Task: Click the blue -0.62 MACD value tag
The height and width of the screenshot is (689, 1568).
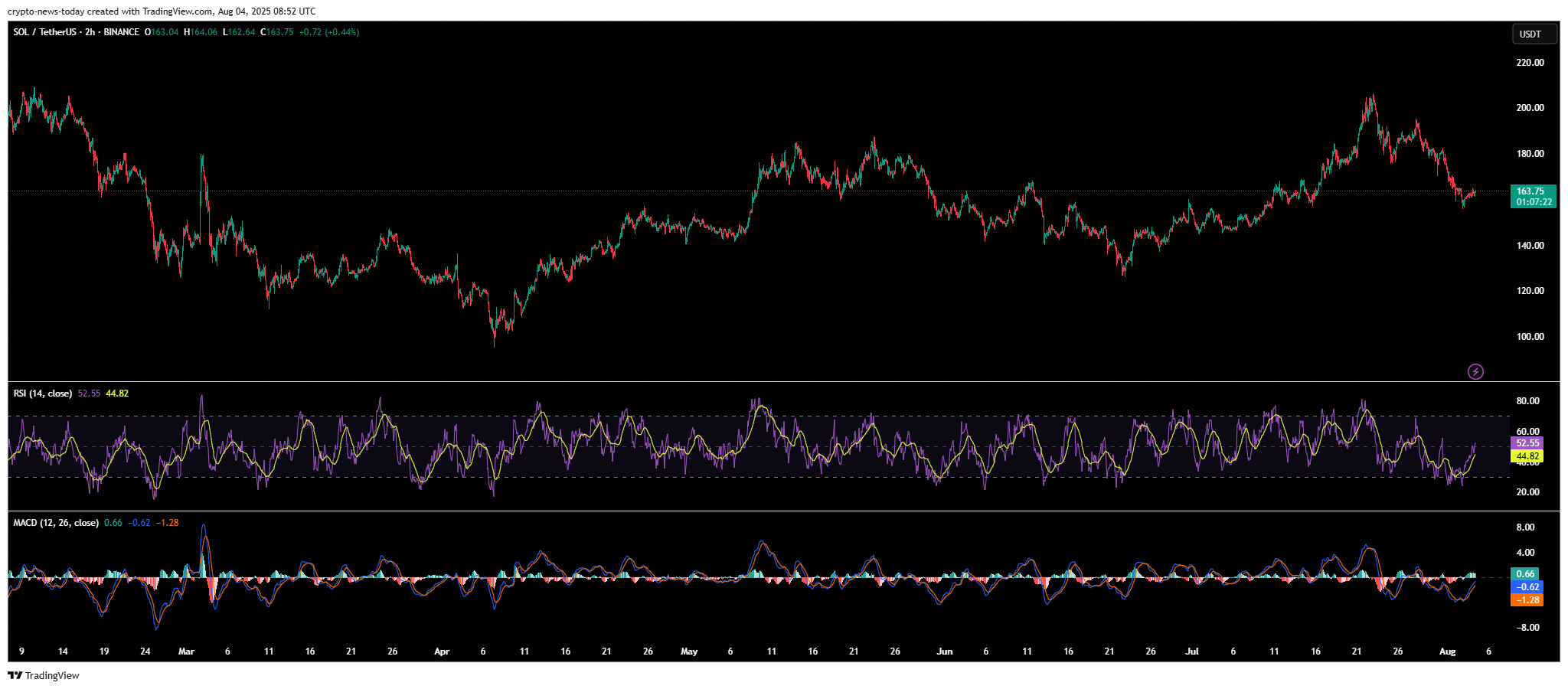Action: tap(1527, 587)
